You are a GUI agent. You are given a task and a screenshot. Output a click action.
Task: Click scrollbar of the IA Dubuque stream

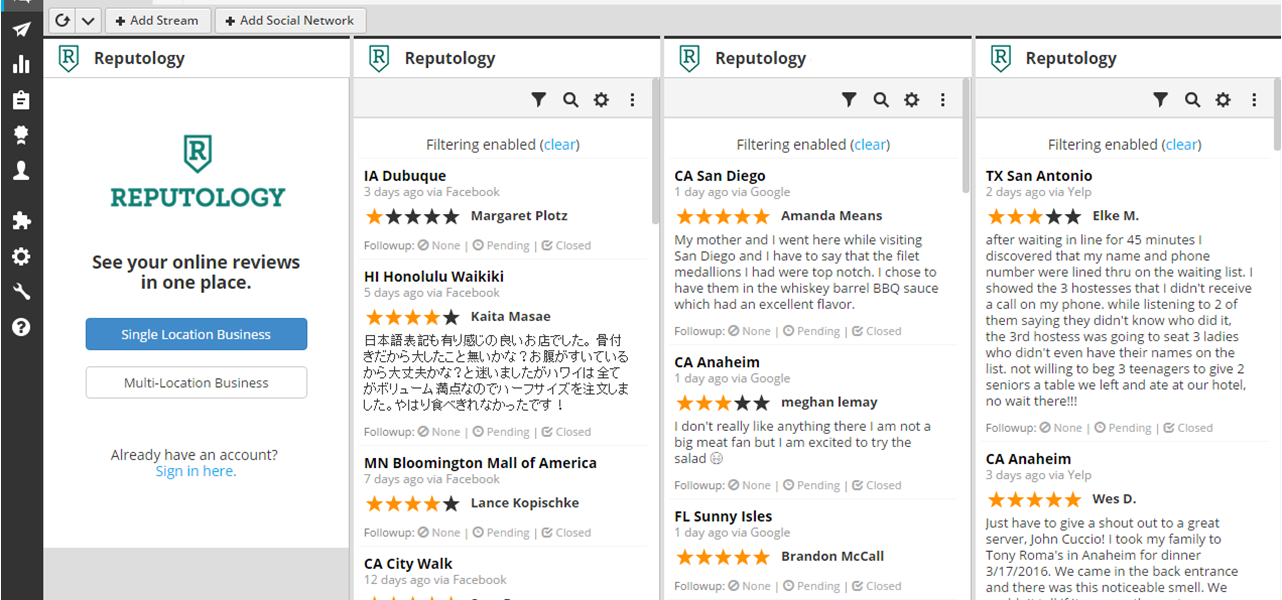click(656, 150)
